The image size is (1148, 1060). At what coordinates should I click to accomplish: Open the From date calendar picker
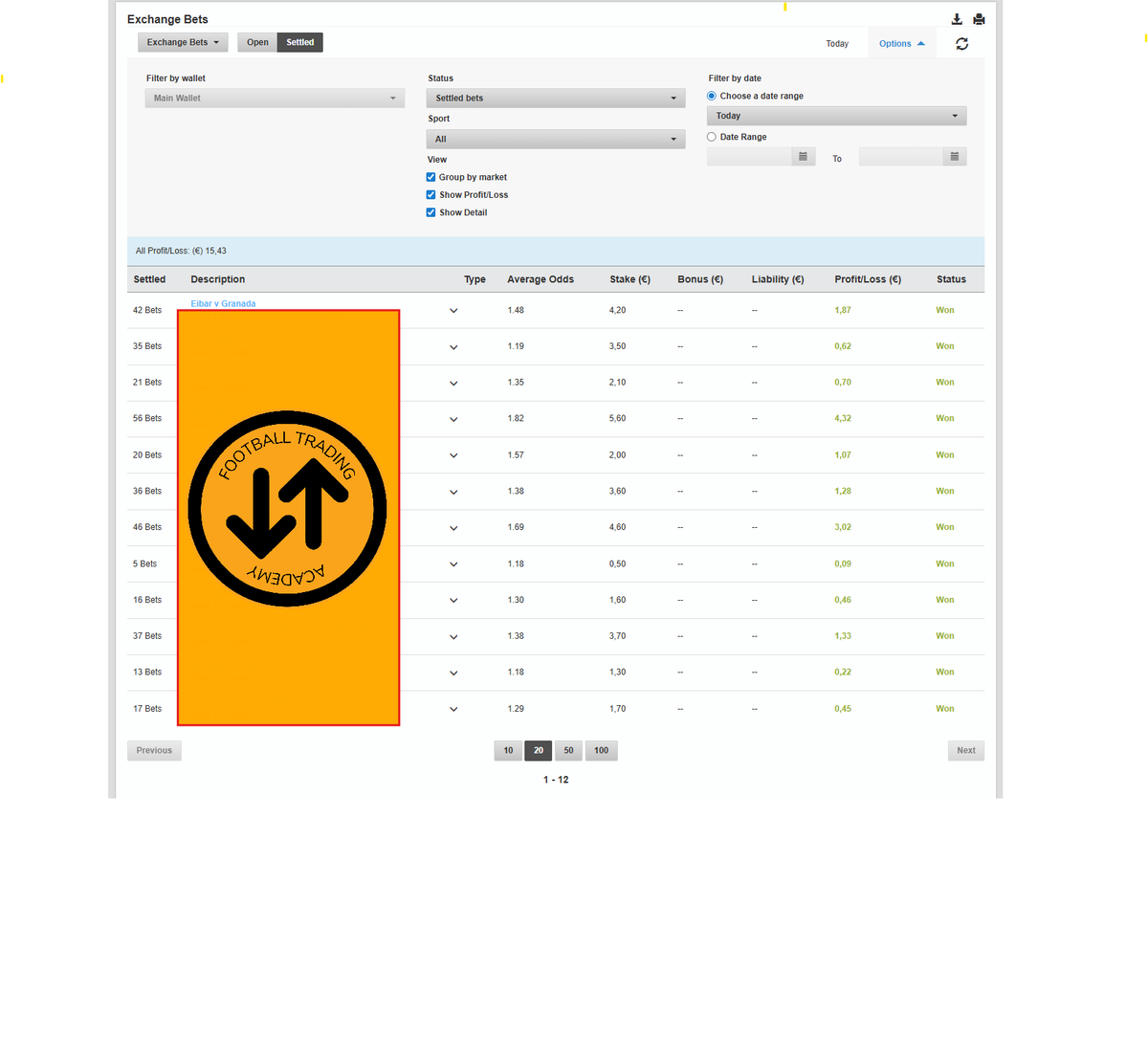coord(803,157)
